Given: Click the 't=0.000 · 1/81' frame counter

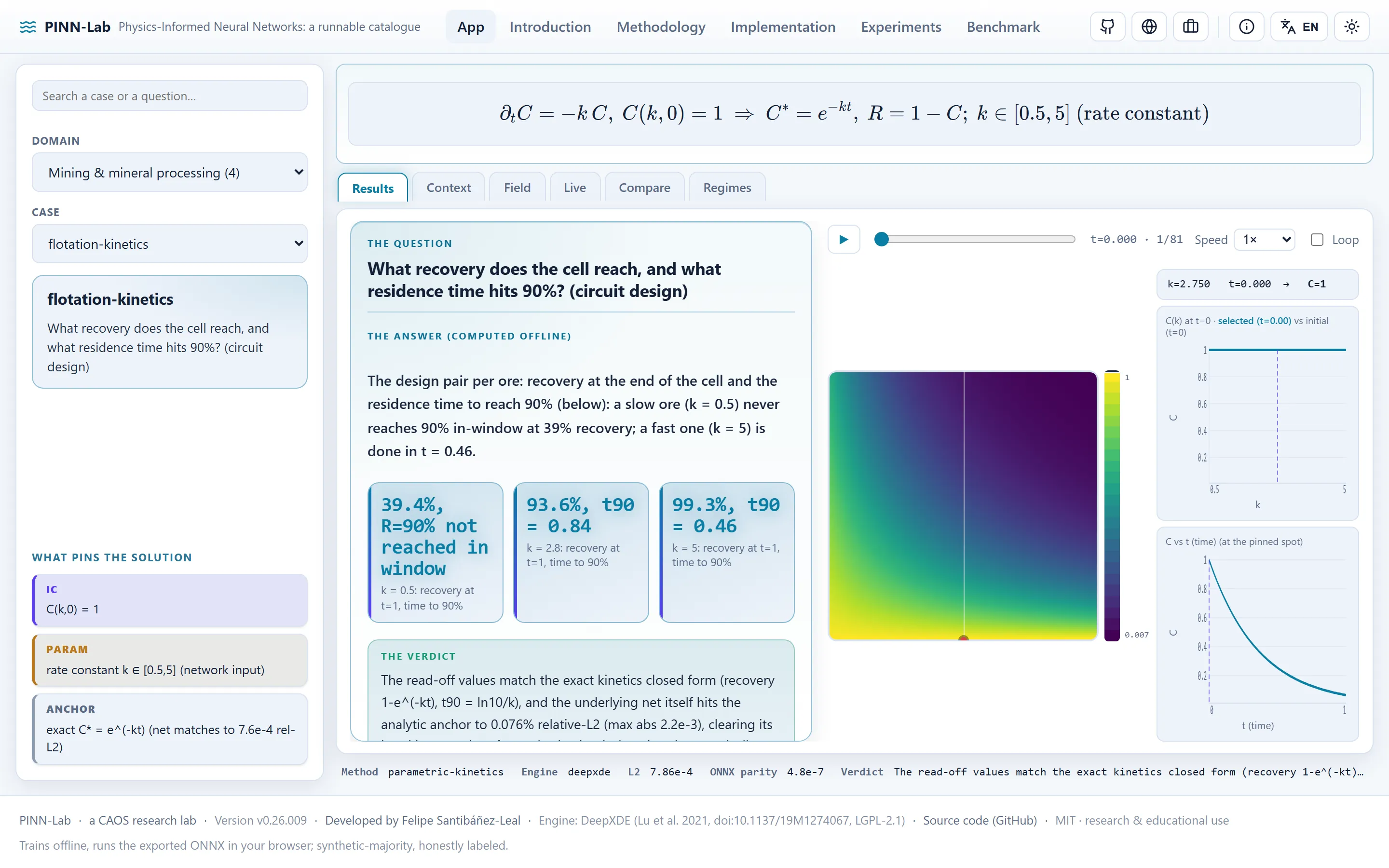Looking at the screenshot, I should coord(1136,239).
